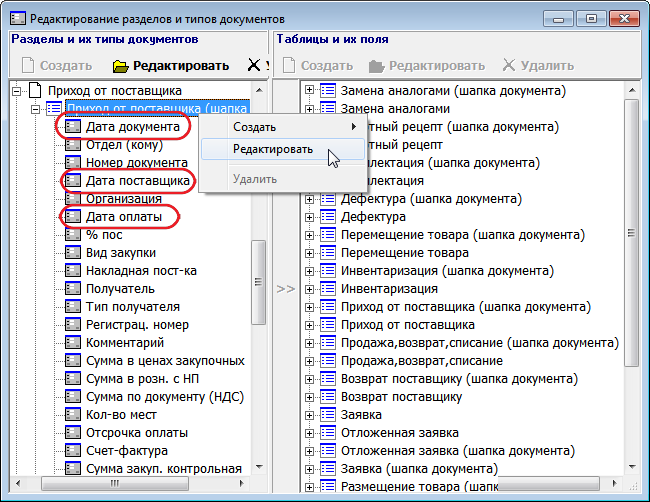Select Сумма закуп. контрольная field

point(164,469)
